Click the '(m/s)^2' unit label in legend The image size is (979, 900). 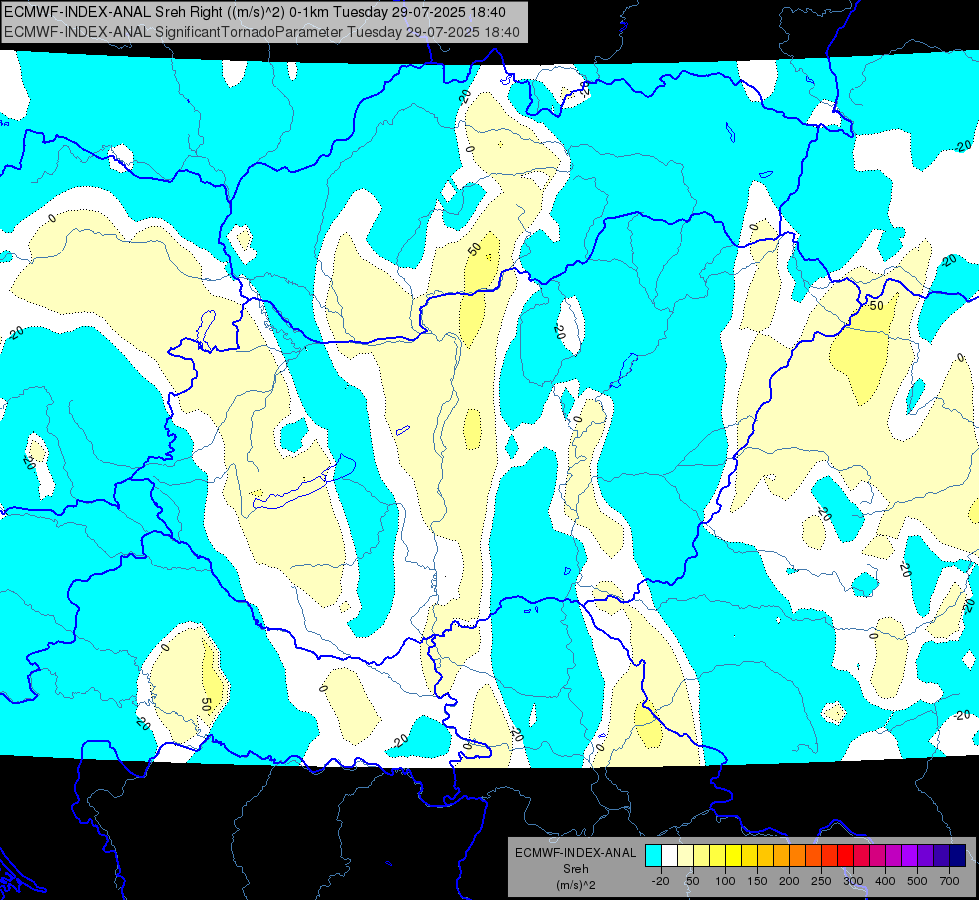[576, 885]
